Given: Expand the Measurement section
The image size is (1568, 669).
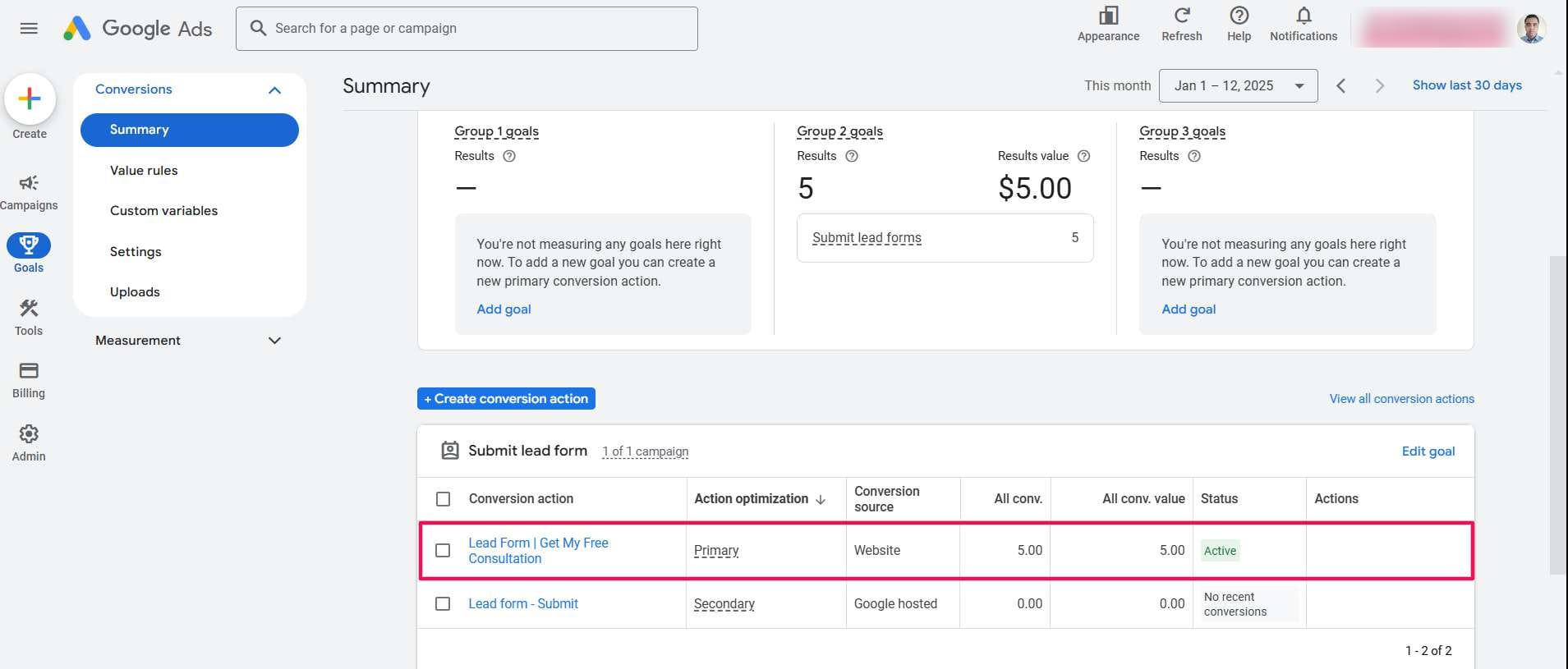Looking at the screenshot, I should 275,341.
